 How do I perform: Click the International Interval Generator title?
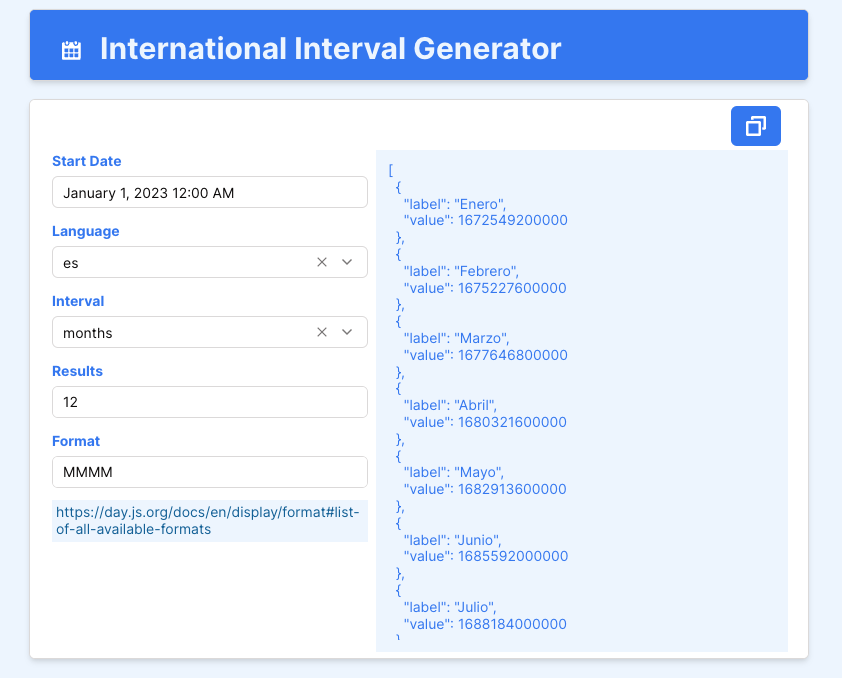pos(330,48)
